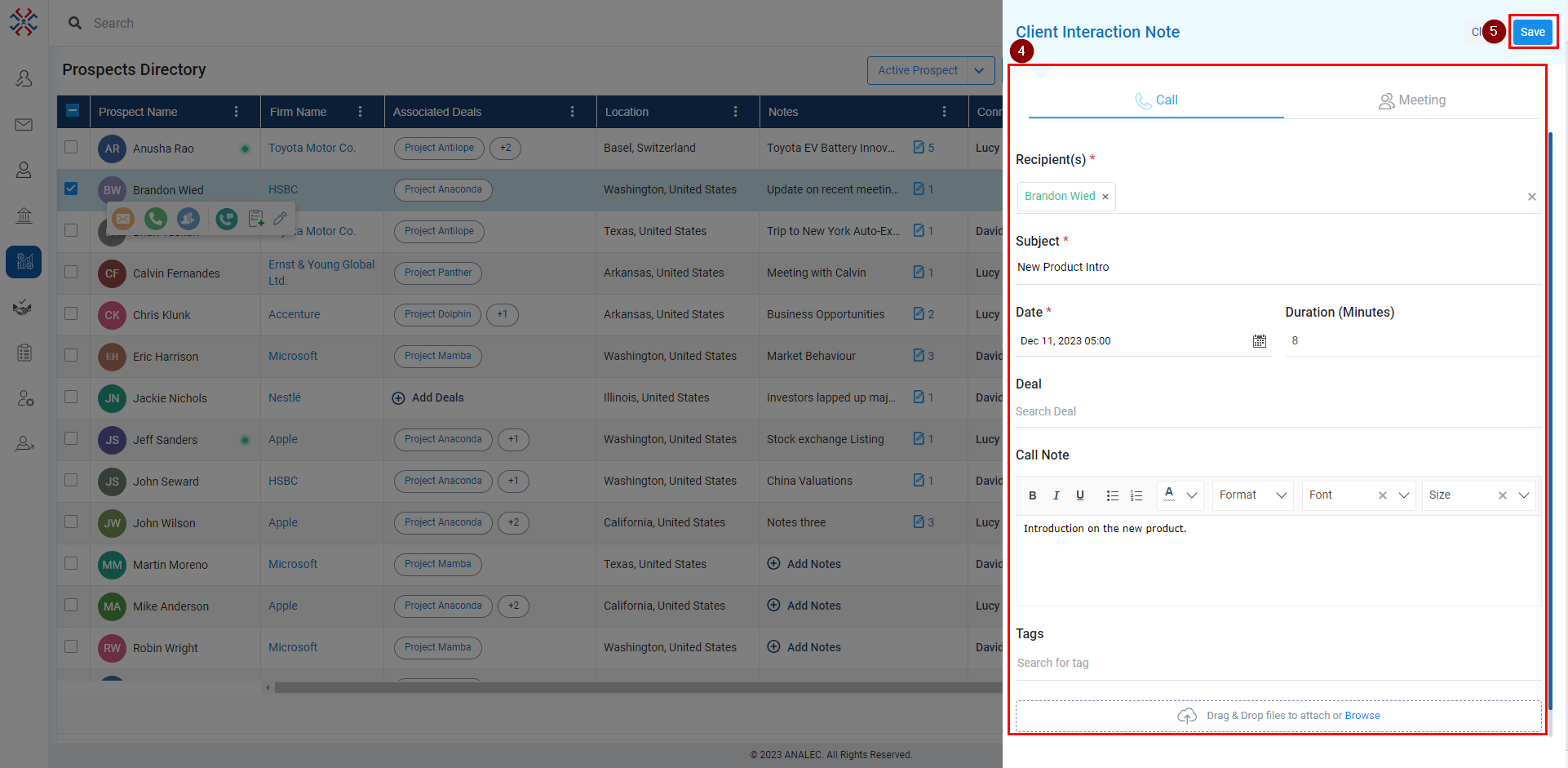The image size is (1568, 768).
Task: Open the bank building sidebar icon
Action: tap(24, 215)
